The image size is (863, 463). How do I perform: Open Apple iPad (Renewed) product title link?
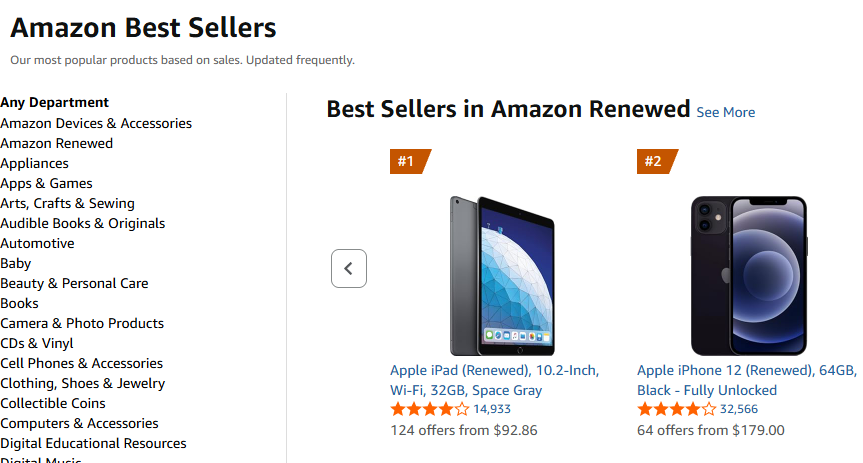(x=494, y=380)
